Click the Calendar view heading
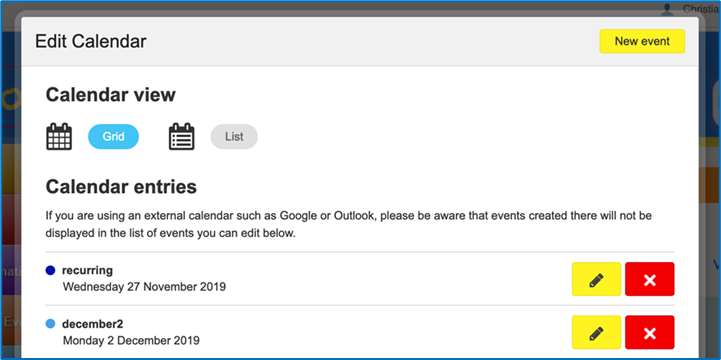 111,95
